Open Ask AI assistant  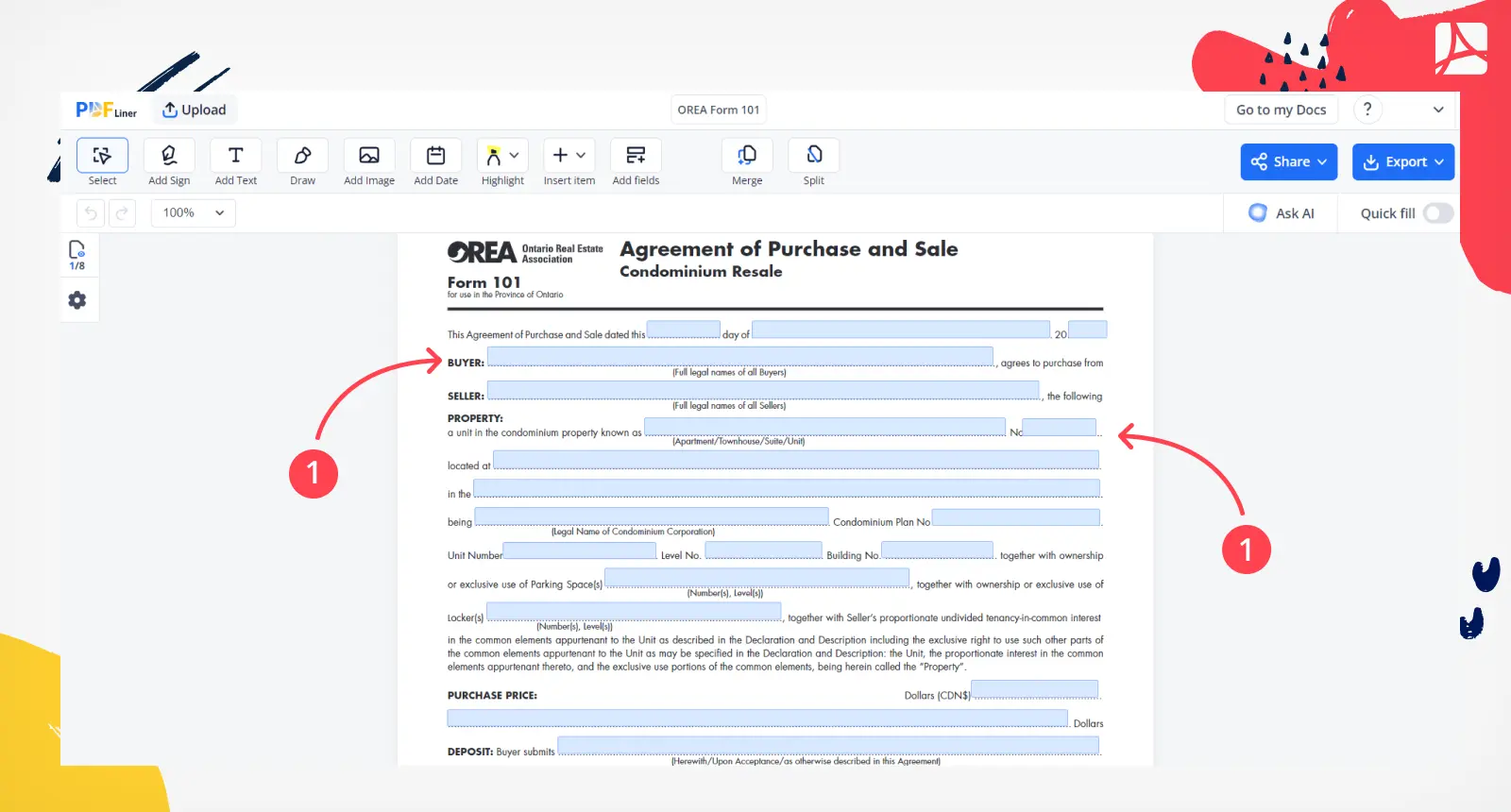pos(1282,213)
